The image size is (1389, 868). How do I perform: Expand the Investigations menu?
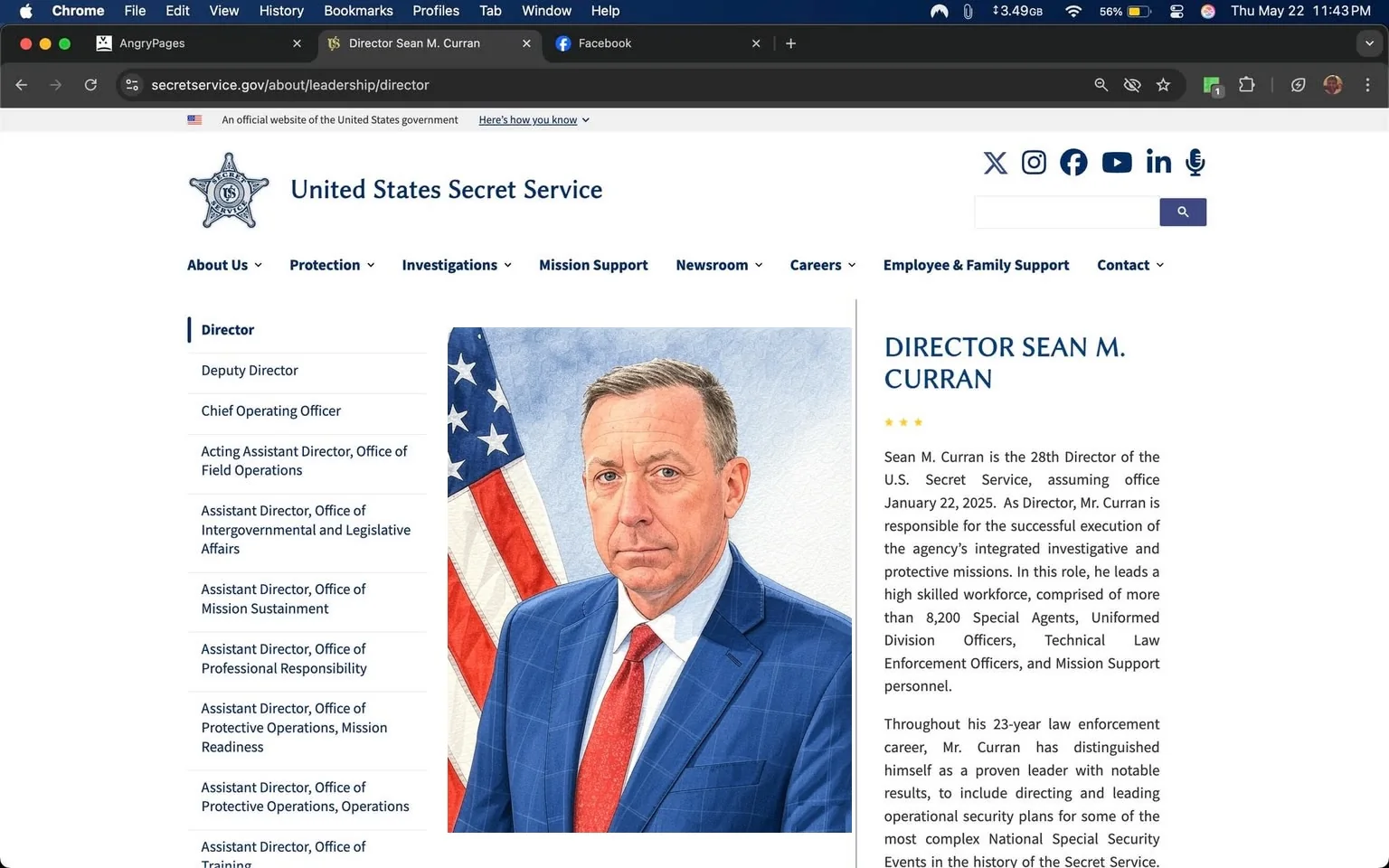coord(457,265)
